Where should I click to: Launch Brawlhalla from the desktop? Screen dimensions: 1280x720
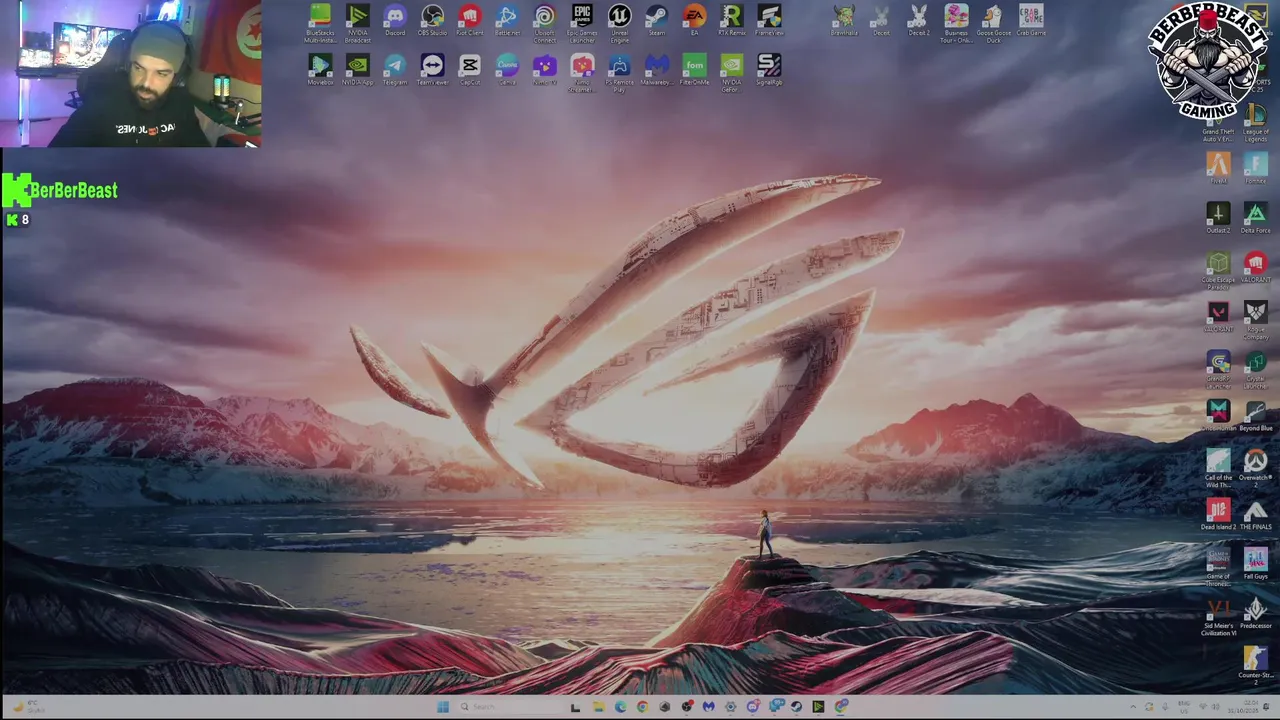[x=844, y=21]
